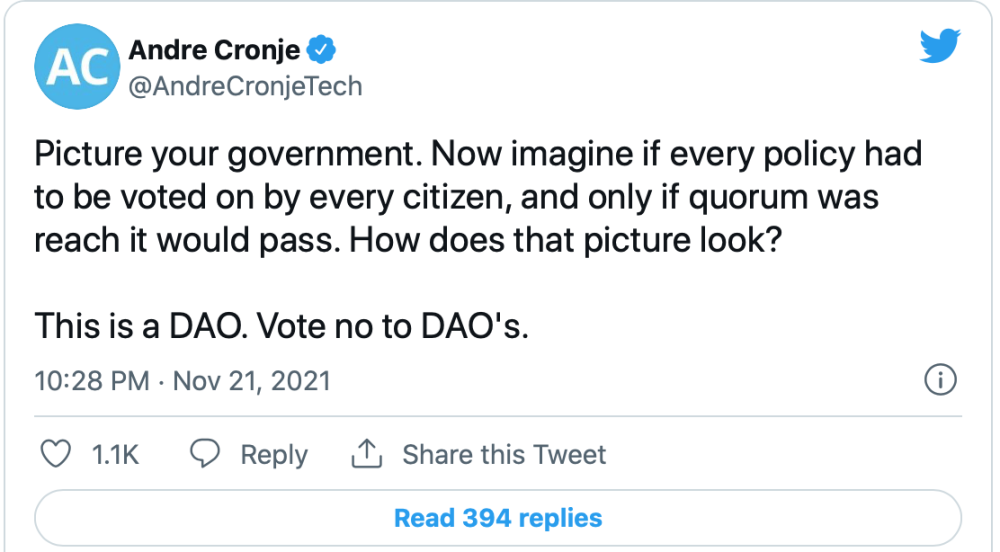Click the Nov 21, 2021 date
This screenshot has width=1000, height=552.
click(252, 381)
